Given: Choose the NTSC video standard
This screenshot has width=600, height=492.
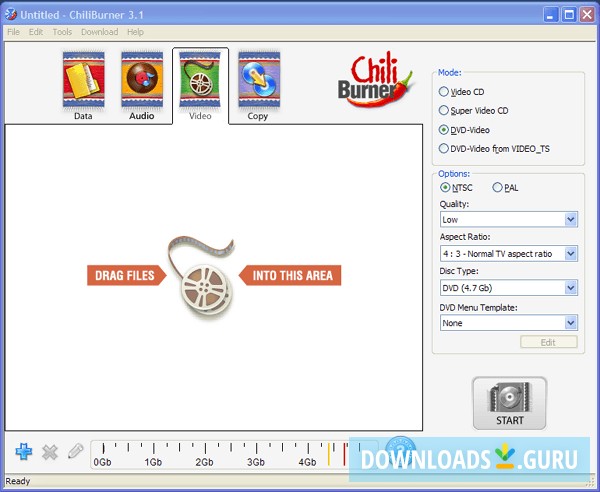Looking at the screenshot, I should [x=456, y=188].
